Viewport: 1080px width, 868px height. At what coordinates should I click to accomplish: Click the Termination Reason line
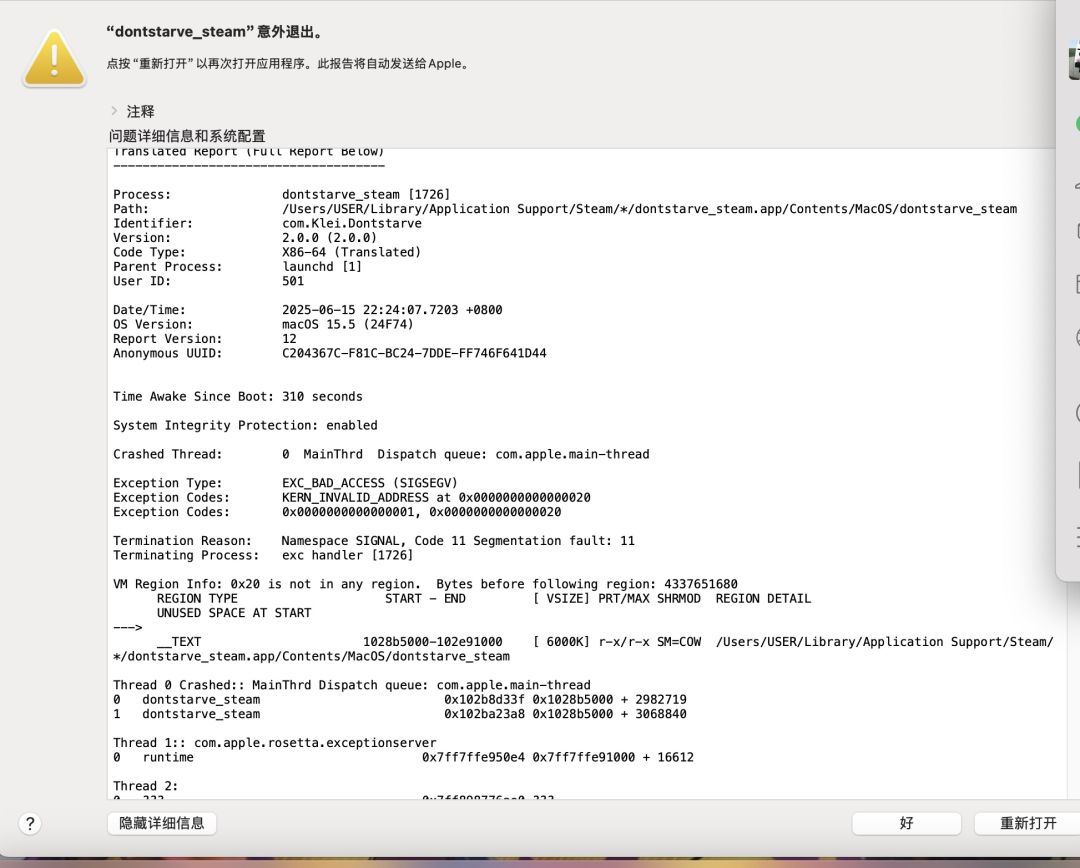[x=374, y=541]
